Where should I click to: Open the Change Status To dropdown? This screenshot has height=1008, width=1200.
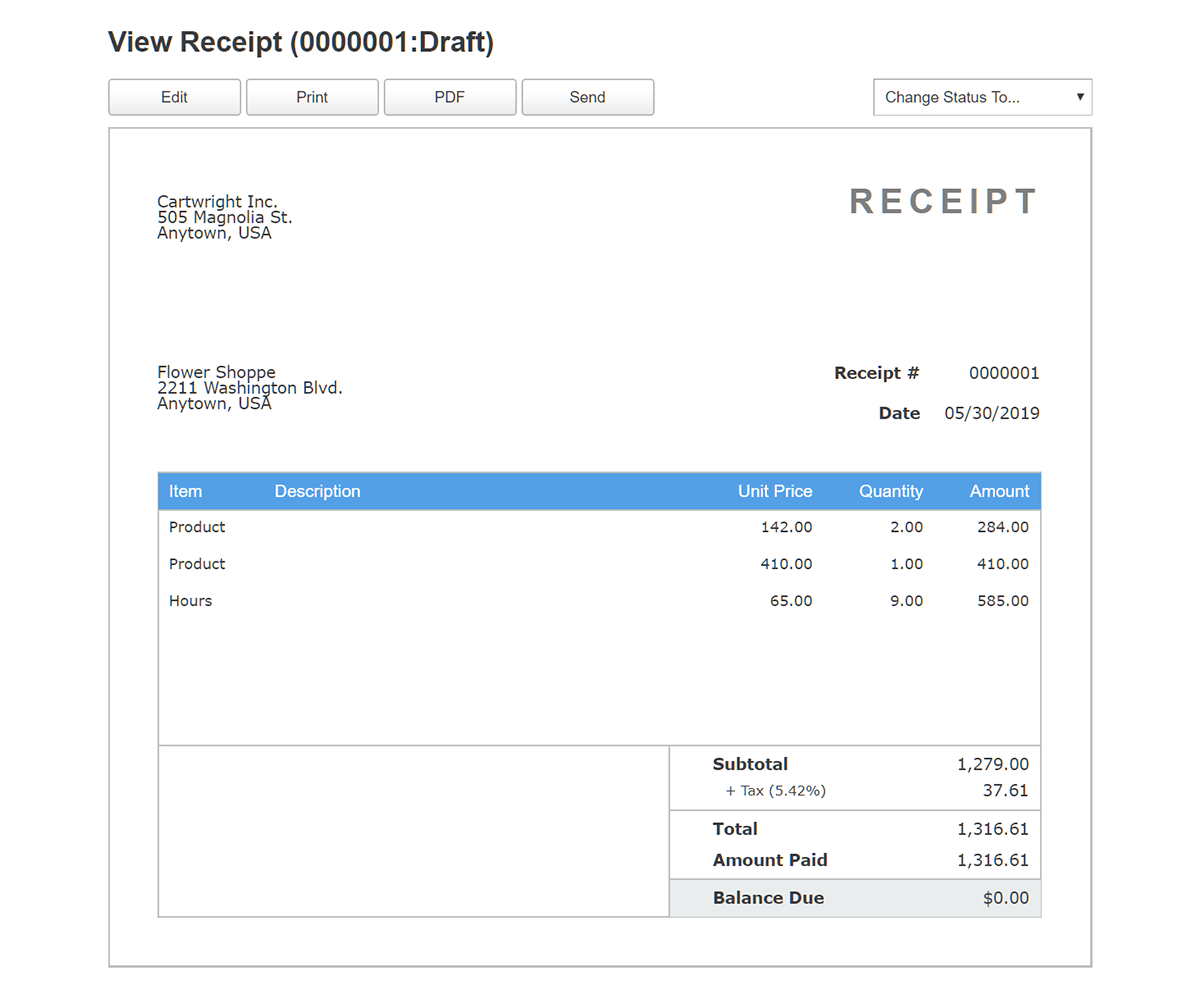983,97
